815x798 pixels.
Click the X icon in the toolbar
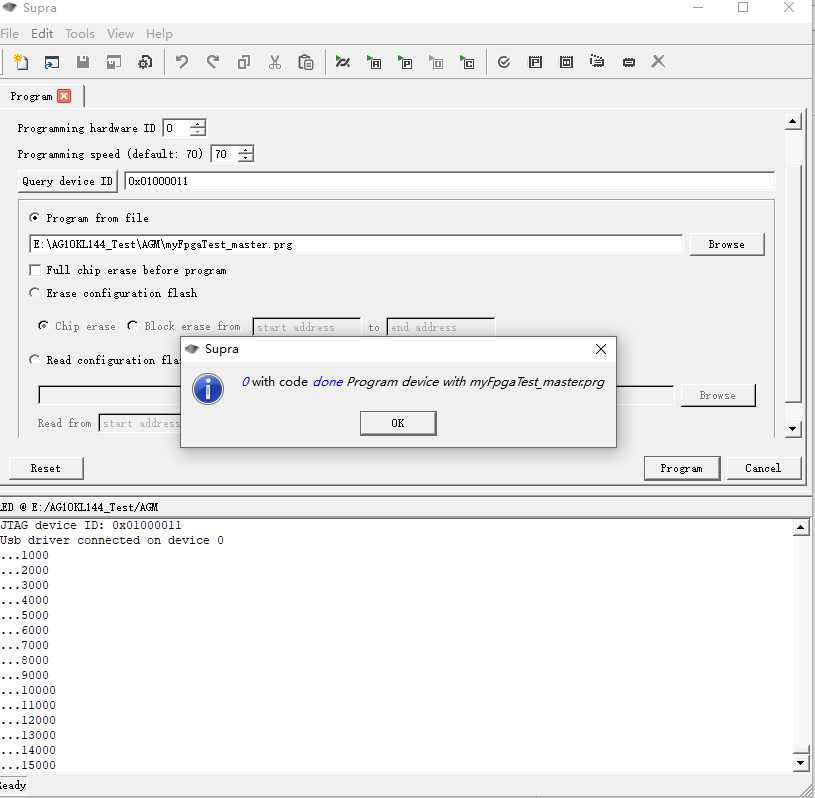(x=658, y=62)
